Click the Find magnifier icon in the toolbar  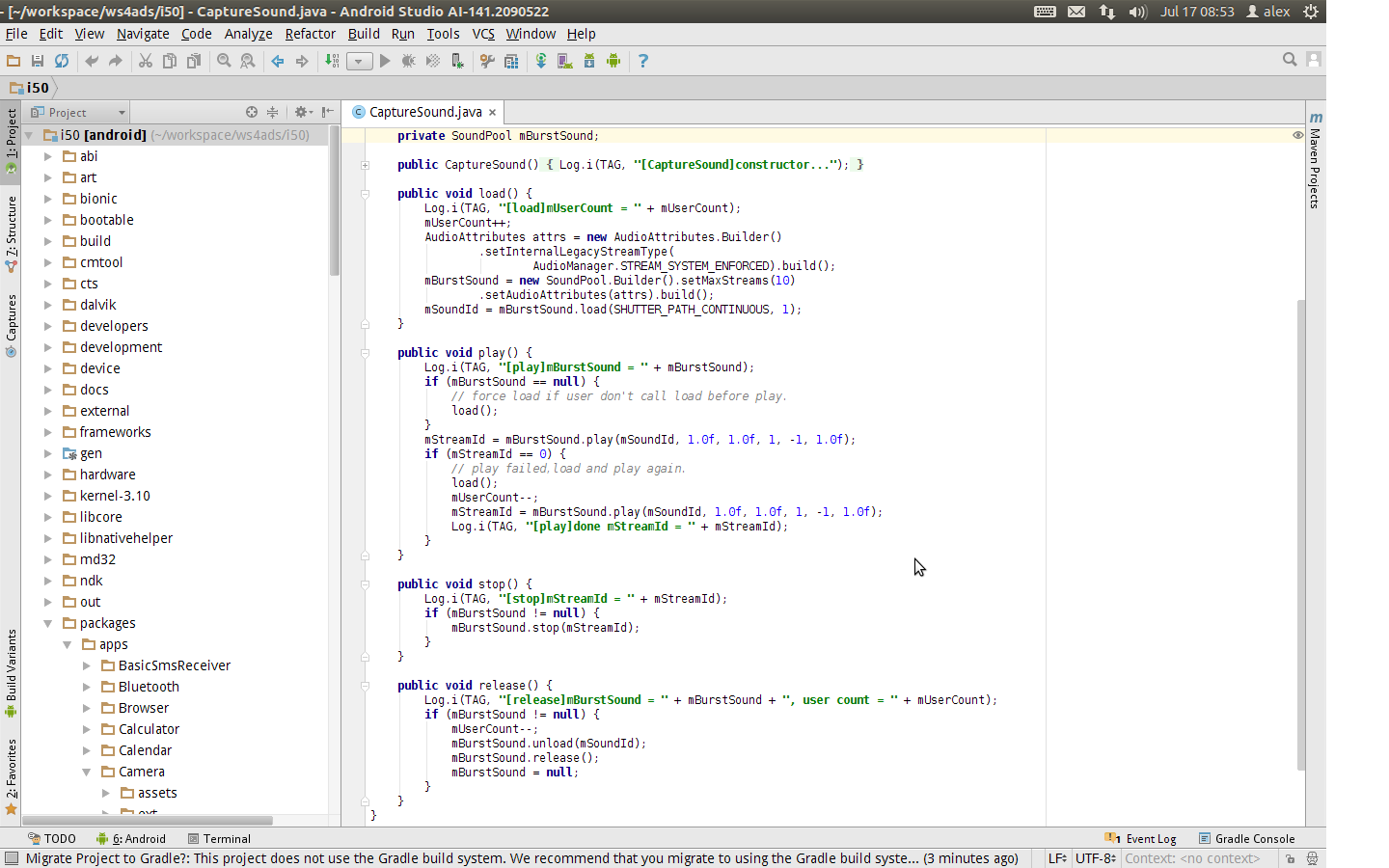[x=224, y=61]
